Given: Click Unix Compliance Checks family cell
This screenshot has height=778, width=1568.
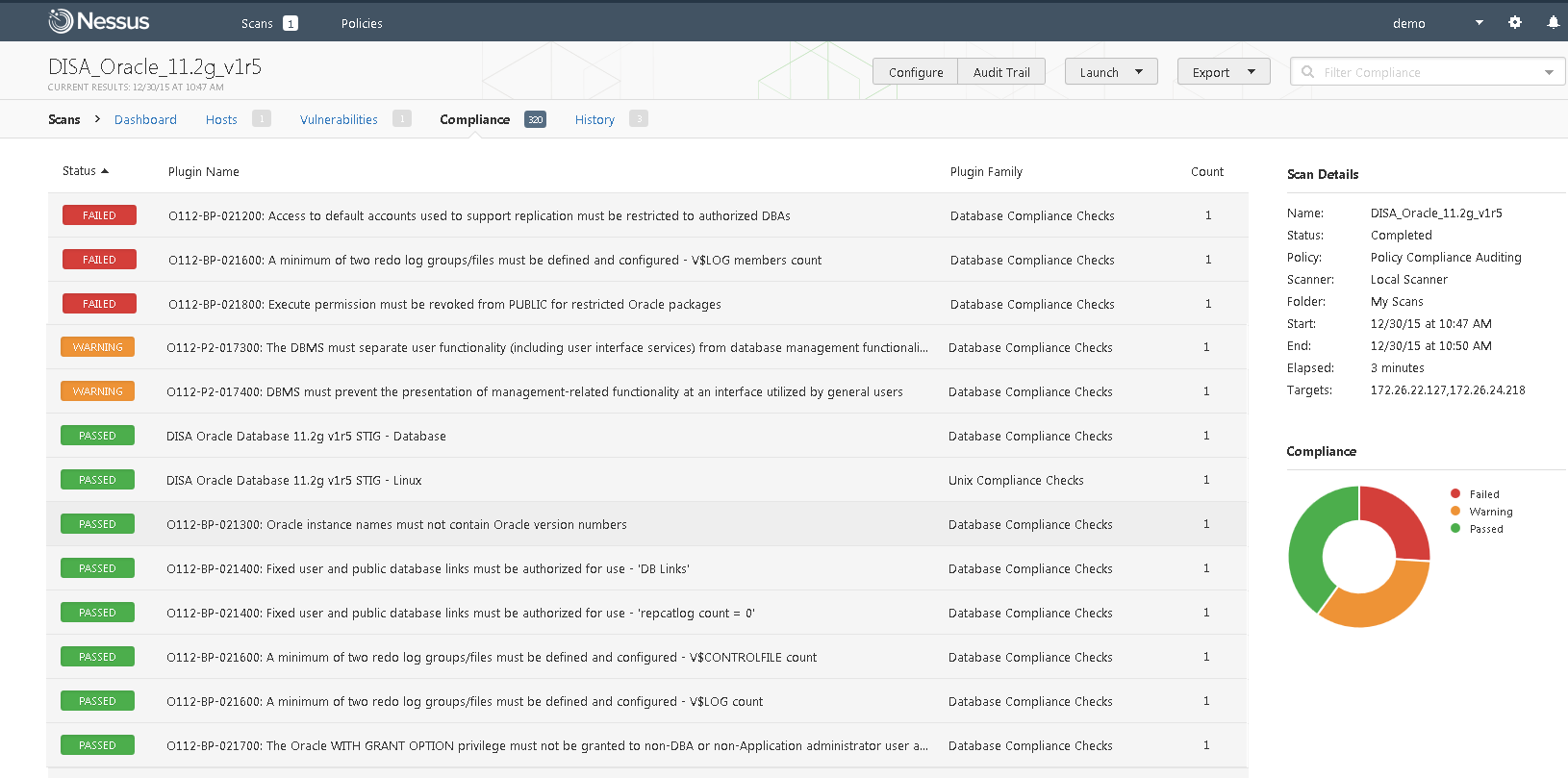Looking at the screenshot, I should pyautogui.click(x=1016, y=480).
